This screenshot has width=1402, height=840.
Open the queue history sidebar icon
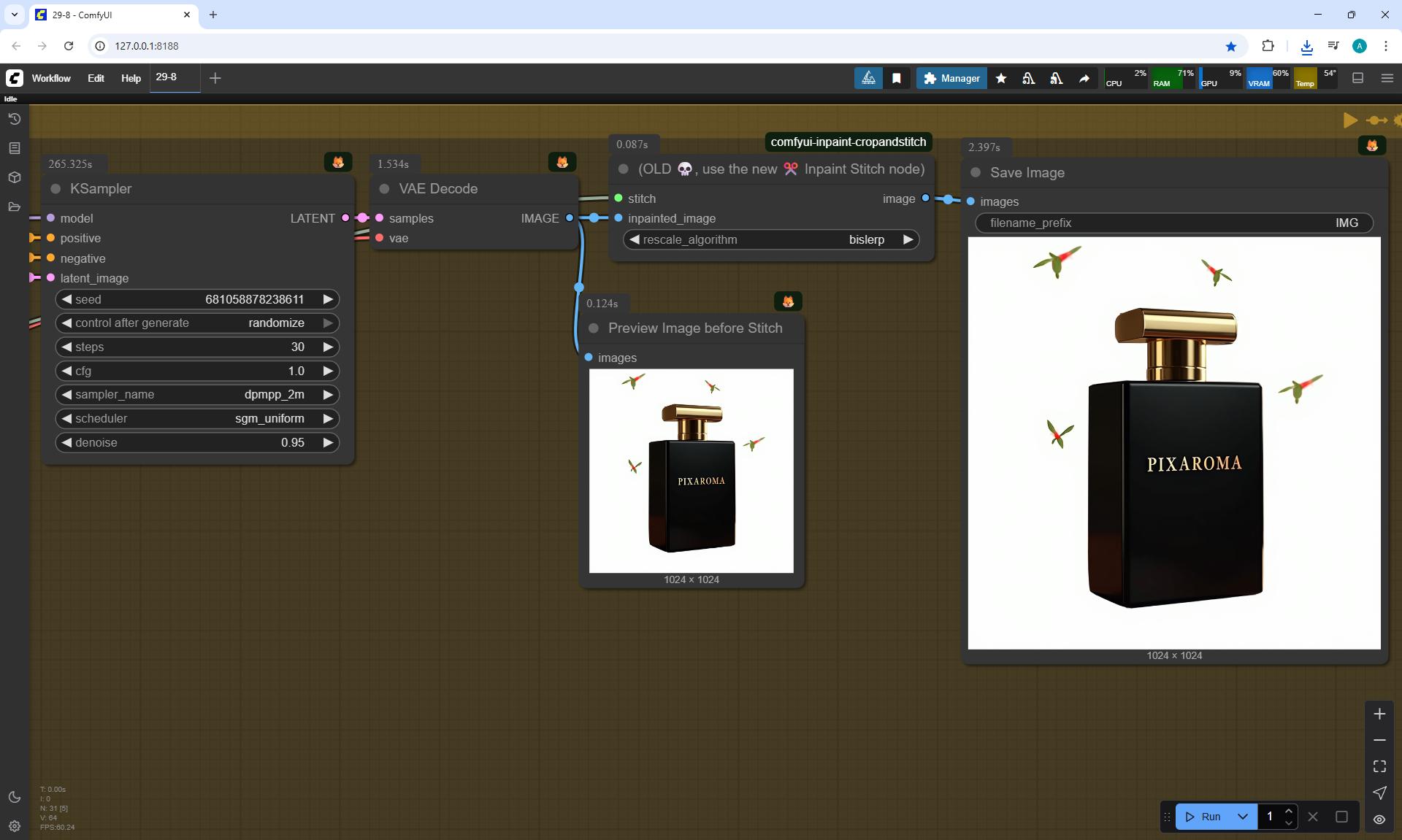(15, 119)
